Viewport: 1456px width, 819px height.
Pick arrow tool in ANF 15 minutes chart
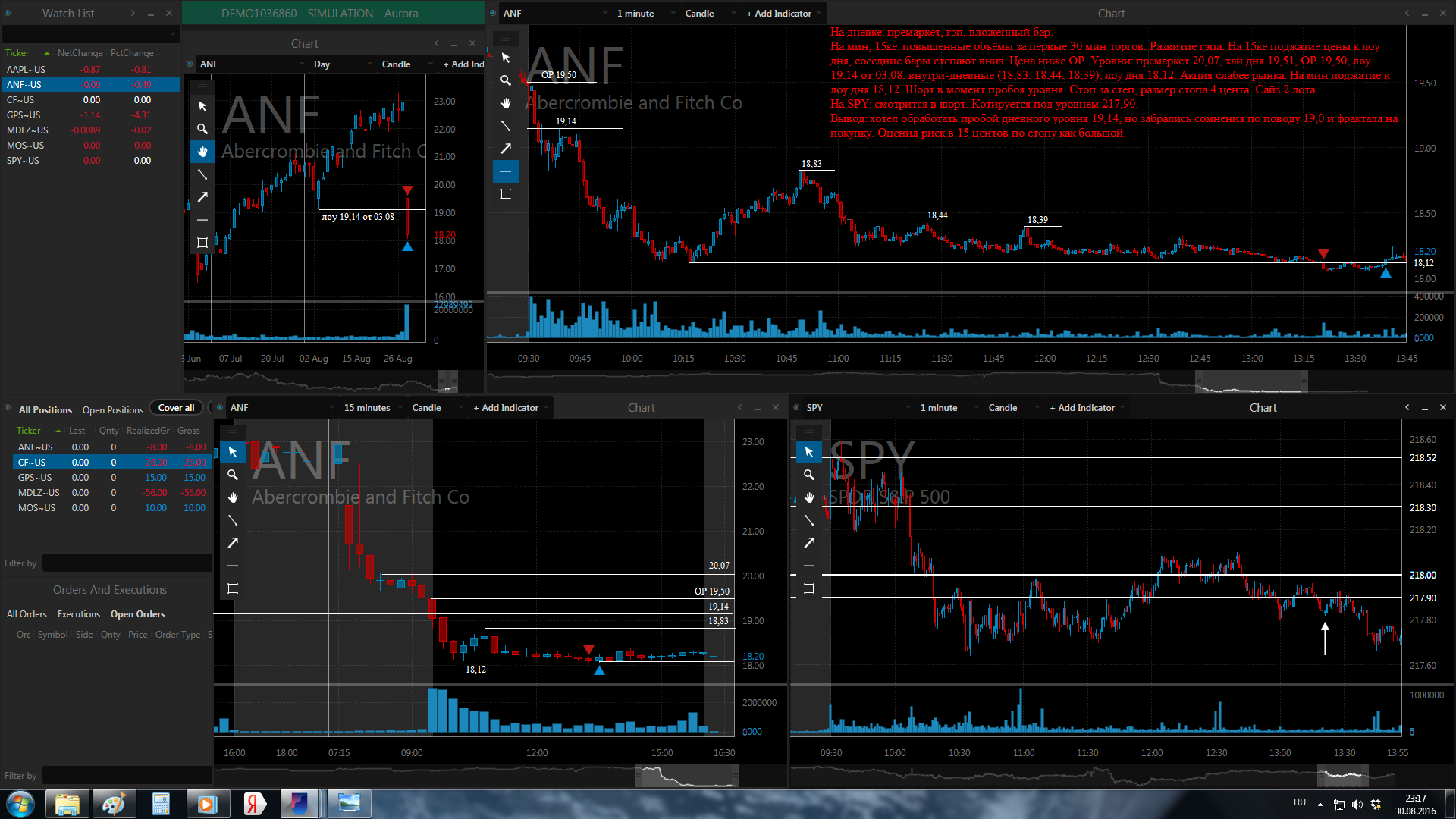pyautogui.click(x=233, y=543)
